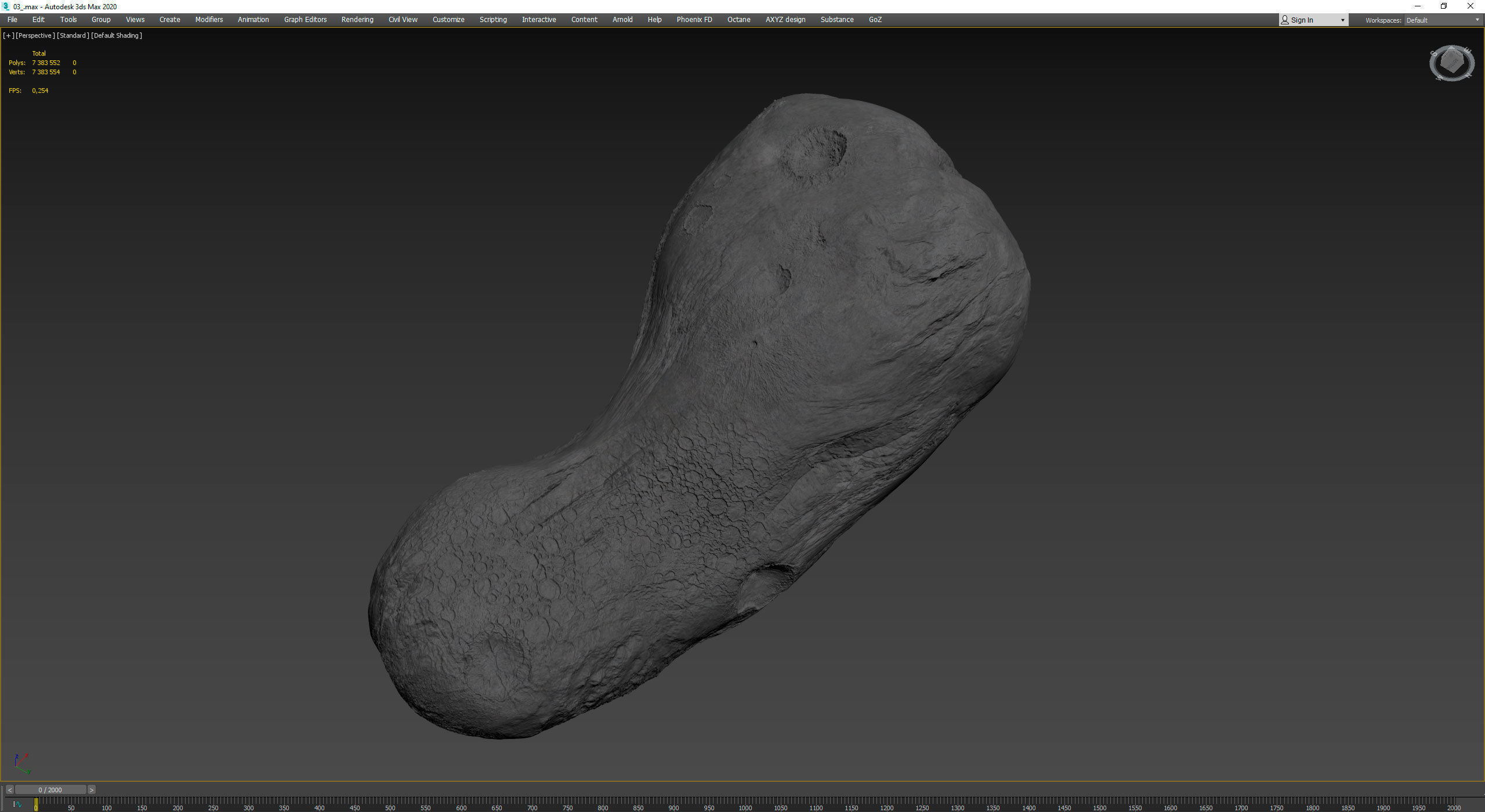Open the Modifiers menu
Image resolution: width=1485 pixels, height=812 pixels.
[x=209, y=20]
